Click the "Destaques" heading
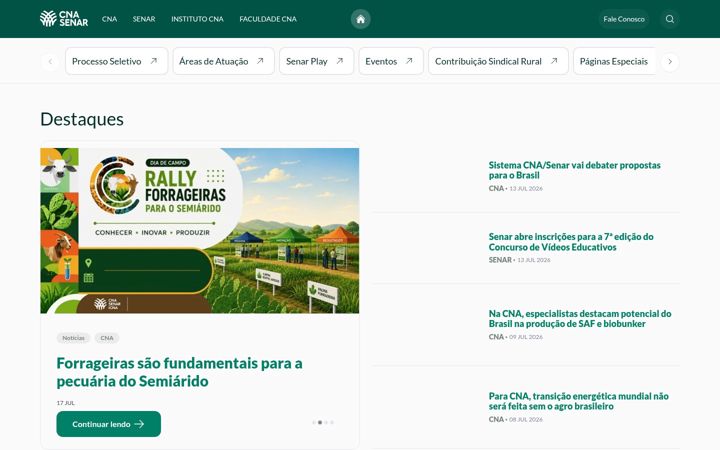This screenshot has height=450, width=720. click(82, 119)
